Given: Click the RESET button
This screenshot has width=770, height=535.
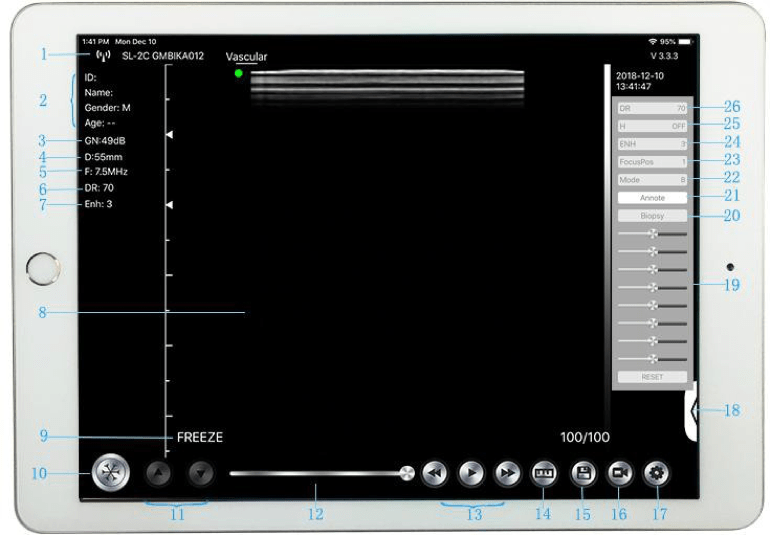Looking at the screenshot, I should (652, 377).
